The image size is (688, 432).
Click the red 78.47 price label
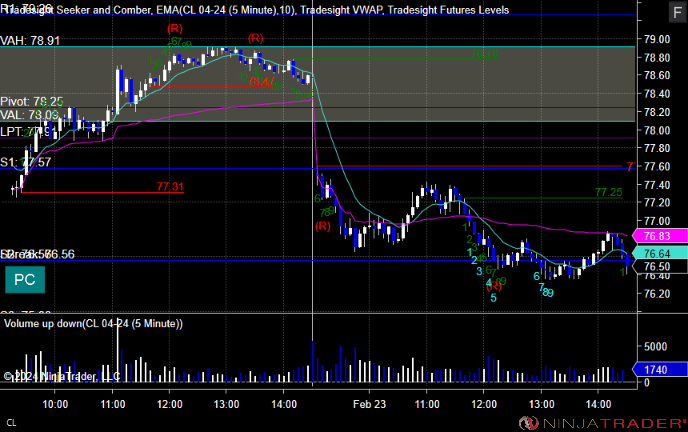(x=261, y=81)
